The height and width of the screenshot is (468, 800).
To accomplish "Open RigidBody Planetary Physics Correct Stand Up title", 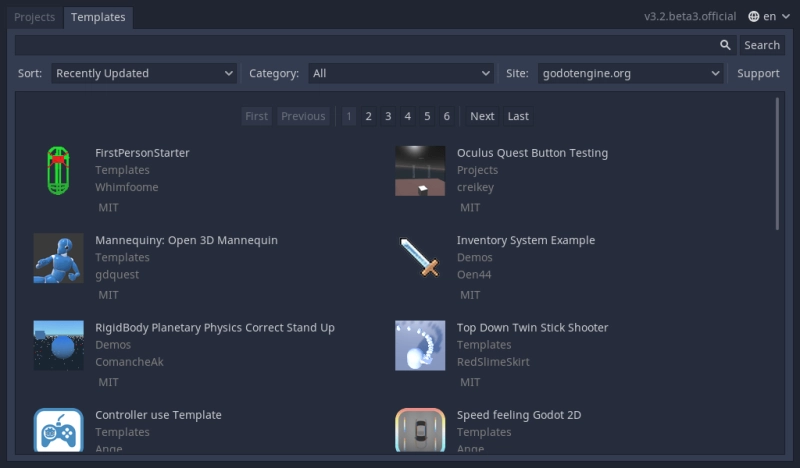I will click(x=215, y=328).
